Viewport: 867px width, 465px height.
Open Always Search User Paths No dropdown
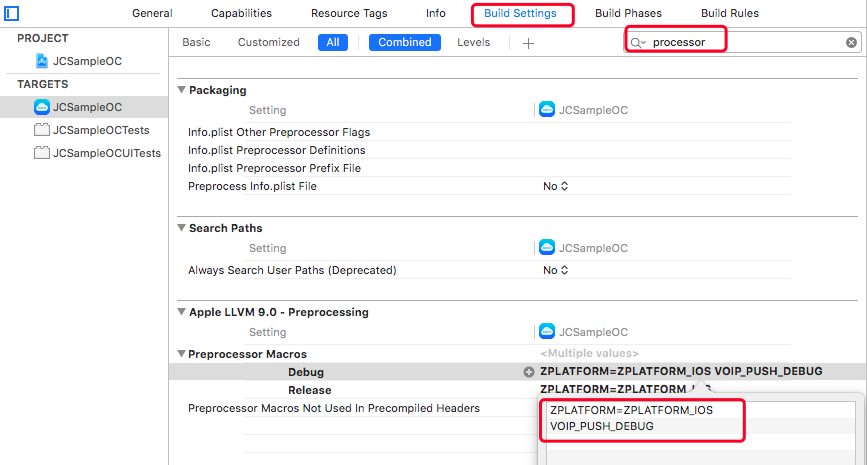[556, 270]
